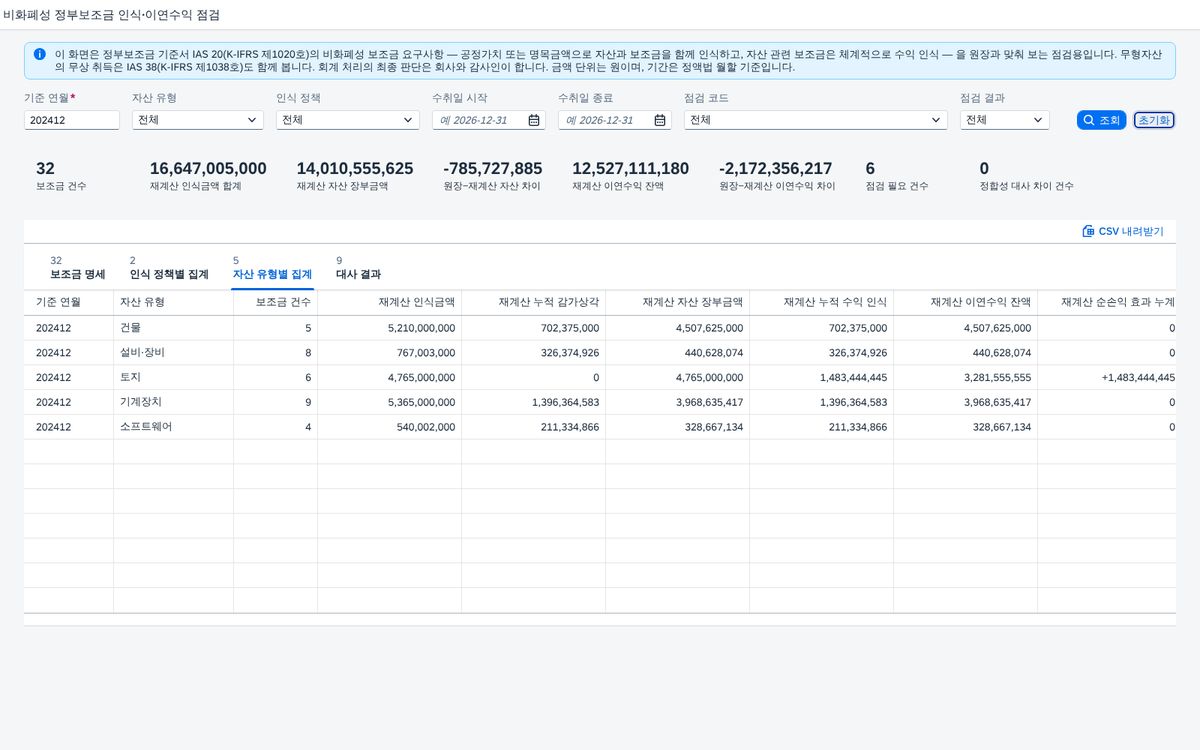Viewport: 1200px width, 750px height.
Task: Click the 점검 필요 건수 KPI label
Action: (x=897, y=186)
